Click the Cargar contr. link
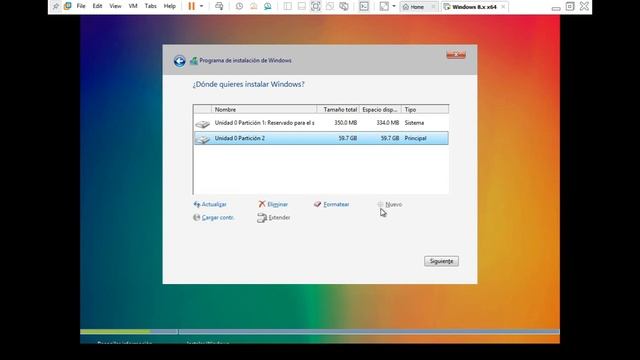 tap(213, 218)
